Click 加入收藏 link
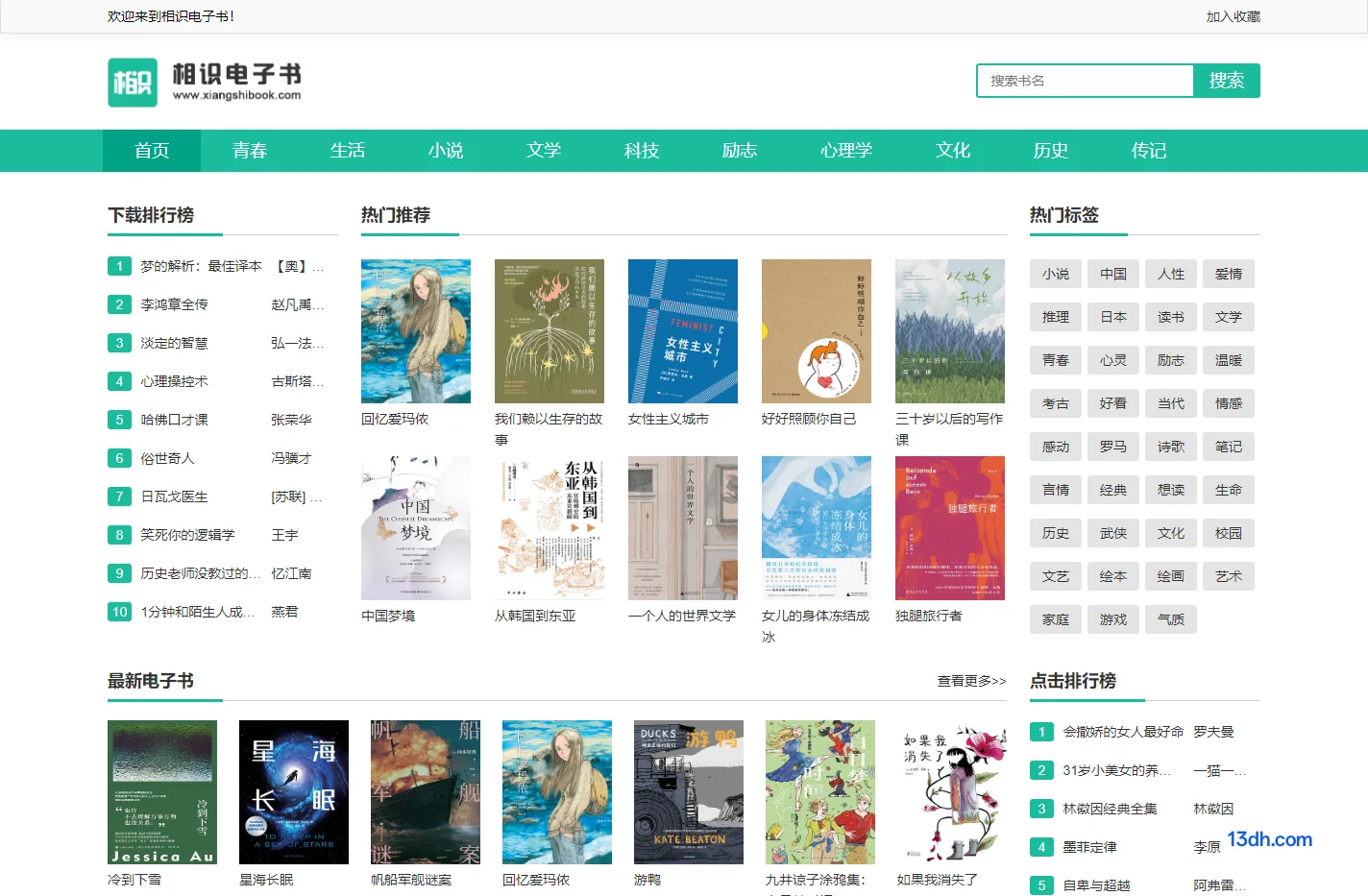This screenshot has width=1368, height=896. (1234, 16)
